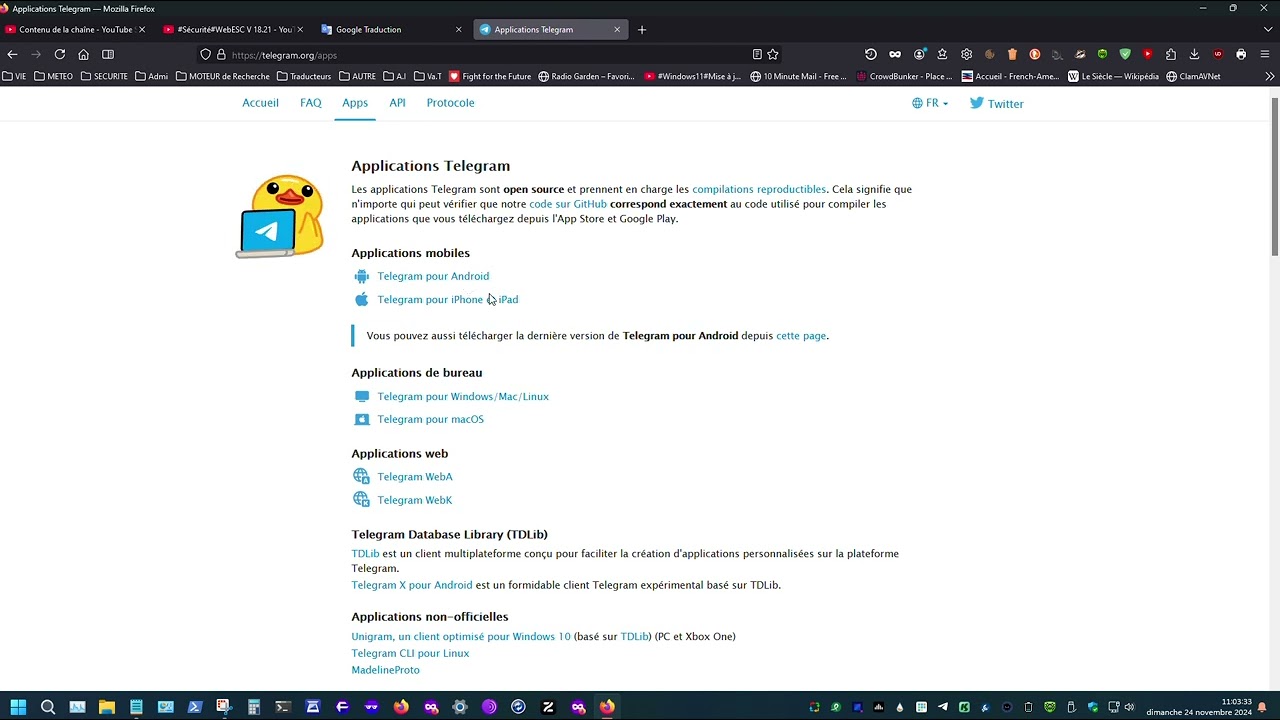The image size is (1280, 720).
Task: Follow the code sur GitHub link
Action: [x=568, y=204]
